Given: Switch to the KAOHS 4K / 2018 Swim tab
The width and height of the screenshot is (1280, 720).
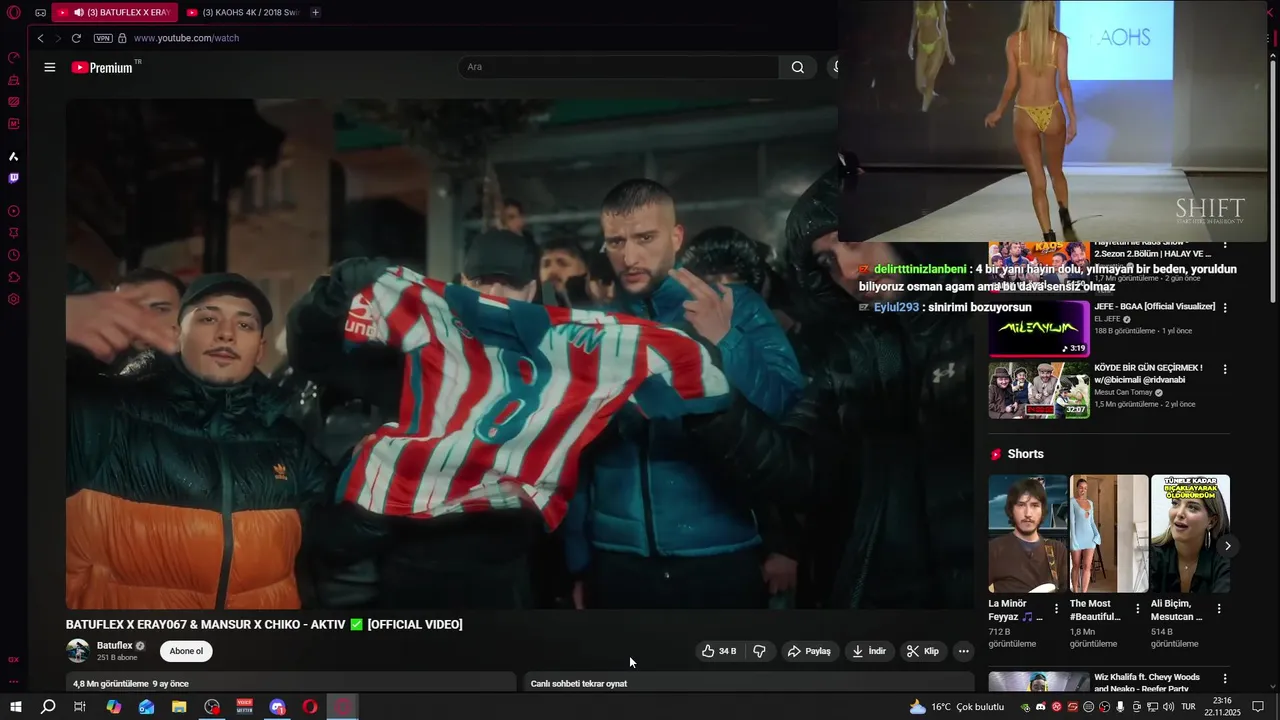Looking at the screenshot, I should [x=243, y=12].
